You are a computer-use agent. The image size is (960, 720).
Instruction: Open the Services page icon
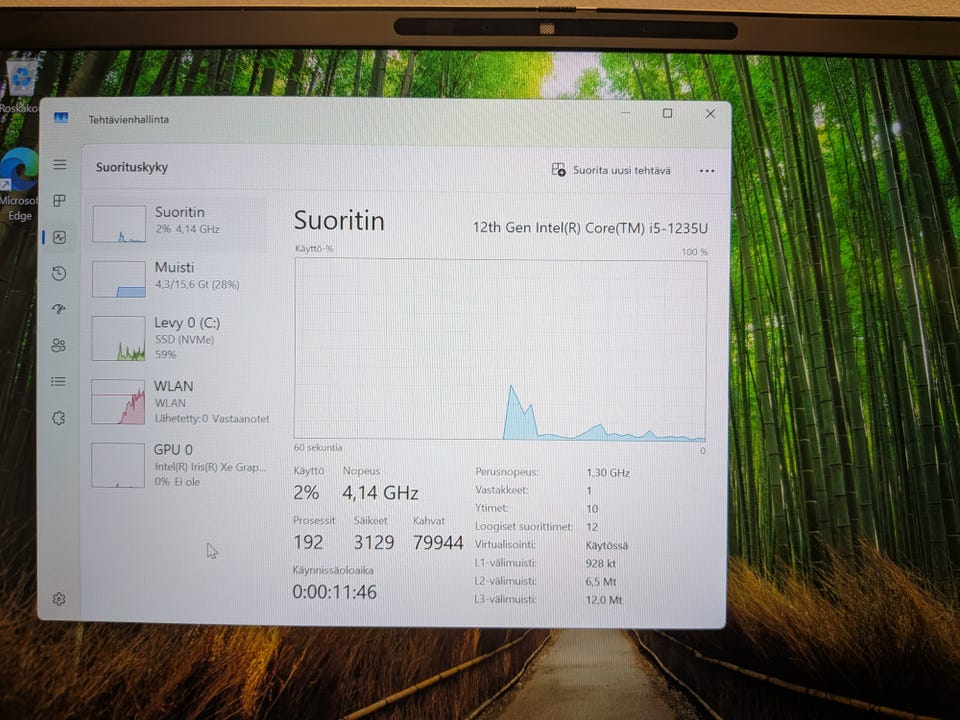pos(59,418)
